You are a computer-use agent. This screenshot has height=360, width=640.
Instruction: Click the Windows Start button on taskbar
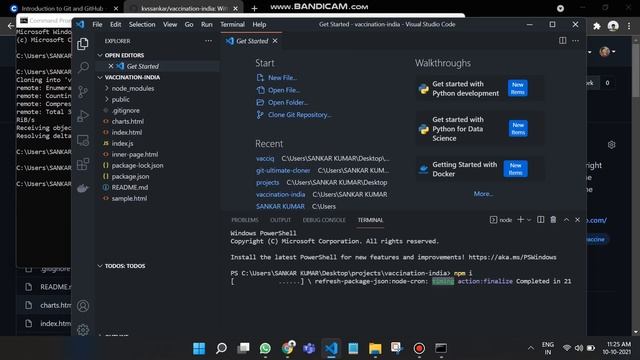[x=199, y=348]
